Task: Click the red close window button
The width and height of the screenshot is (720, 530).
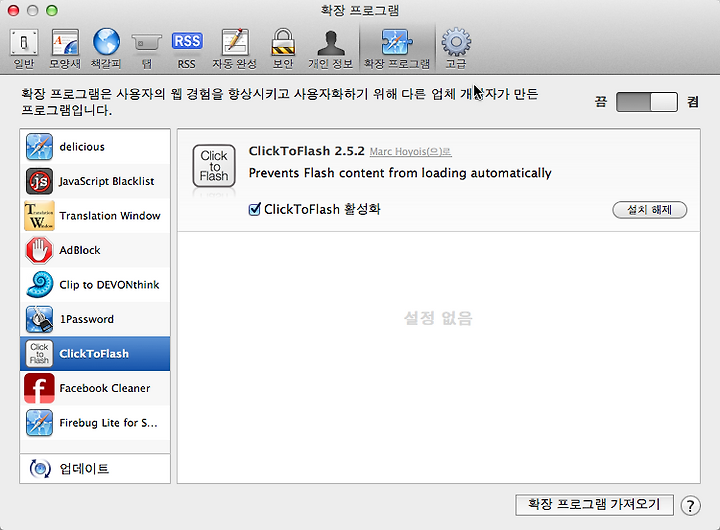Action: [14, 10]
